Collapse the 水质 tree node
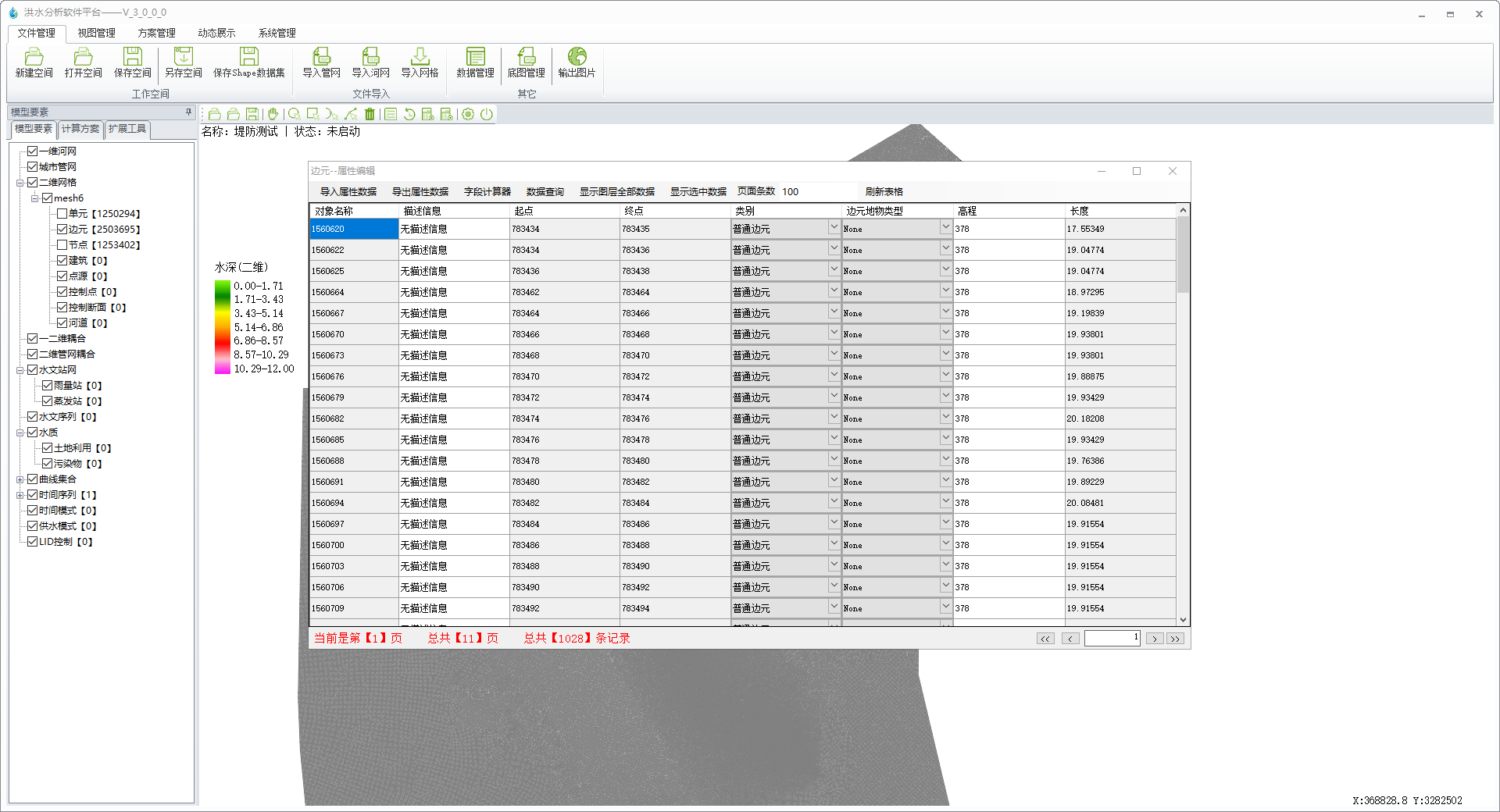This screenshot has height=812, width=1500. click(x=20, y=433)
